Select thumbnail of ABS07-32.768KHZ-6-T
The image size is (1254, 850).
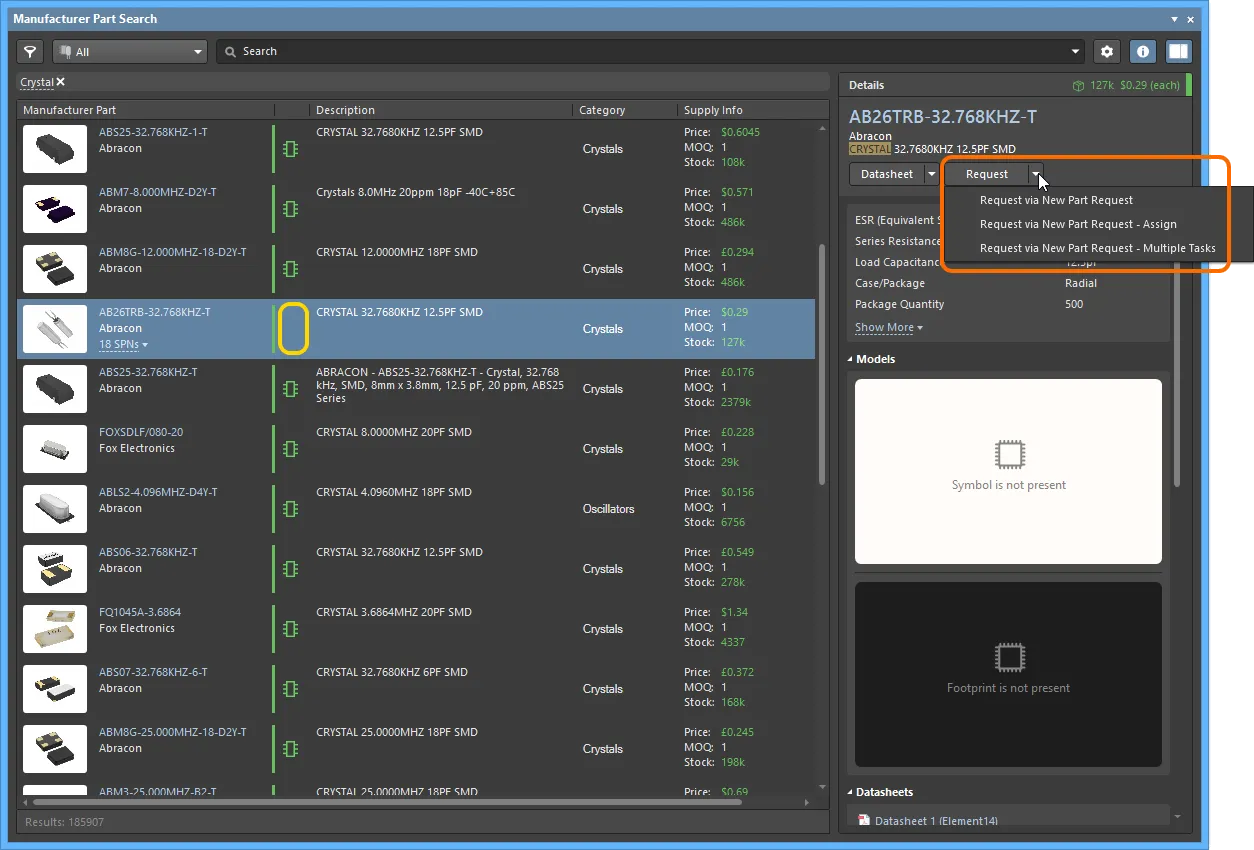(55, 689)
